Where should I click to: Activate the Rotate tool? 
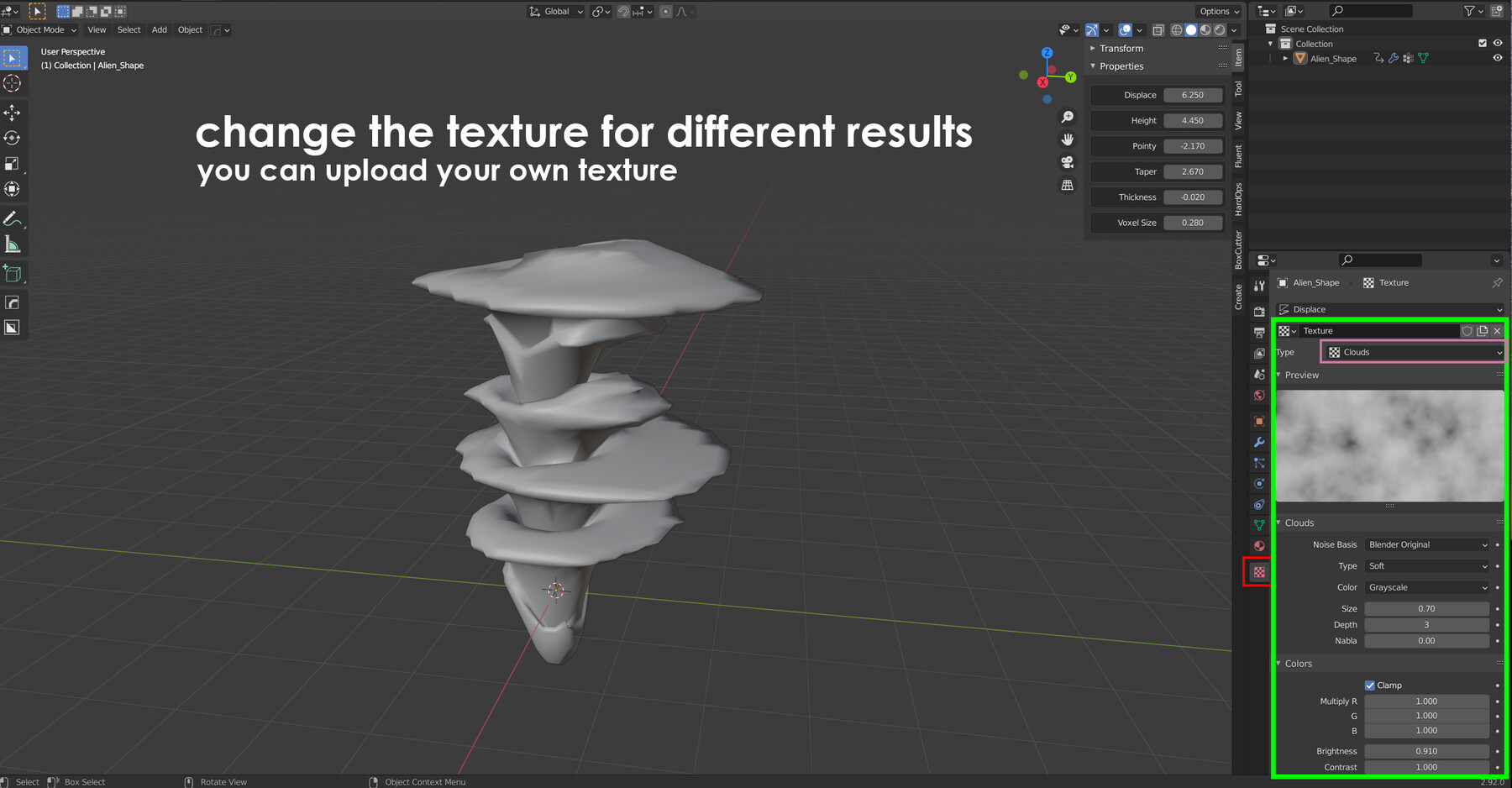(x=12, y=138)
